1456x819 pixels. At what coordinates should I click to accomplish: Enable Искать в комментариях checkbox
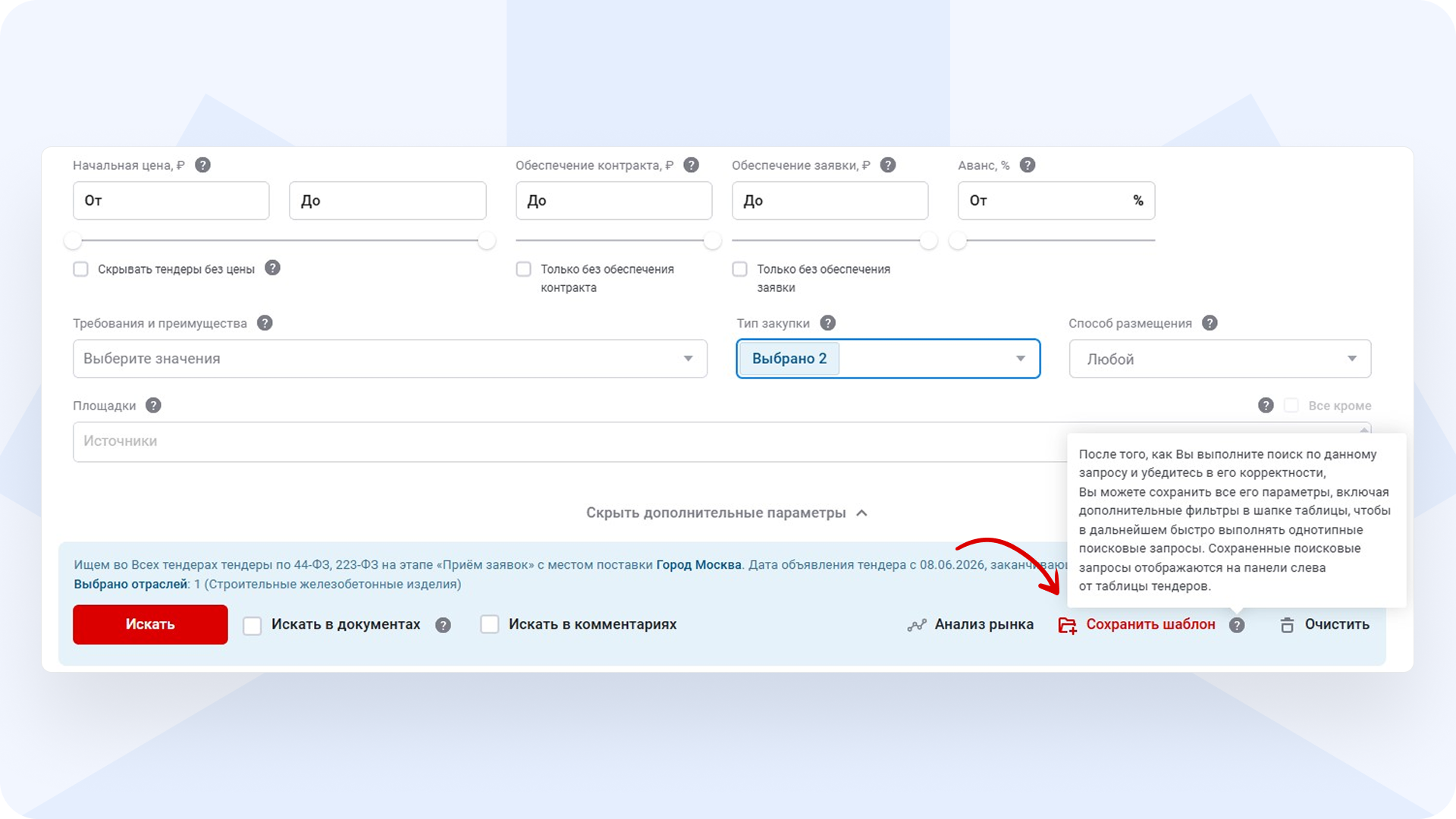[x=490, y=624]
